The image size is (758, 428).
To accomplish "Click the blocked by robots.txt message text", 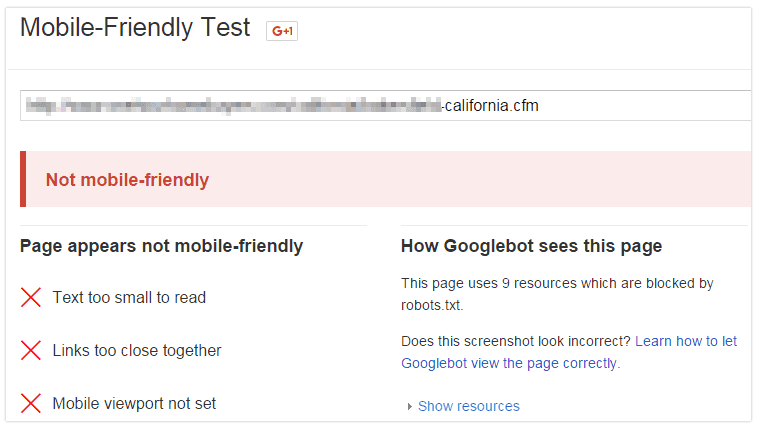I will [x=557, y=294].
